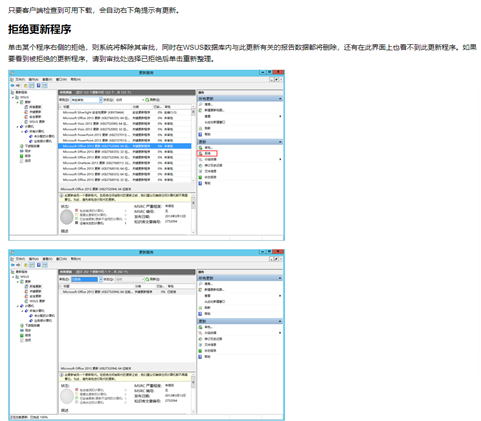Click the red status legend square in upper console
The height and width of the screenshot is (421, 481).
pos(77,210)
